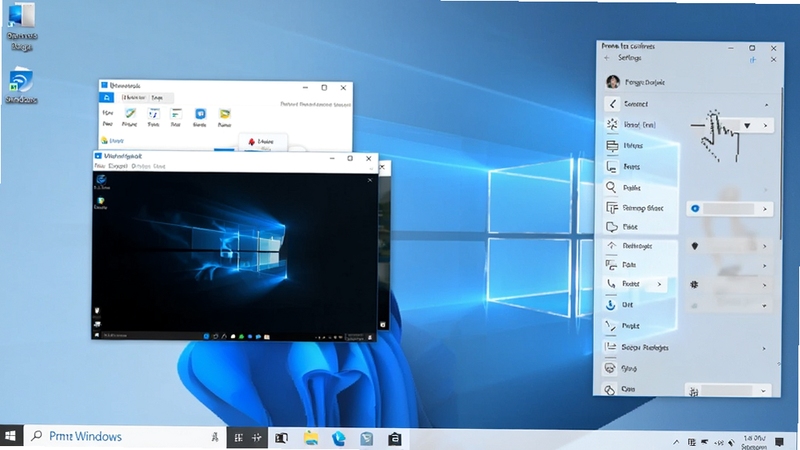This screenshot has width=800, height=450.
Task: Select the second ribbon tab in back window
Action: point(134,97)
